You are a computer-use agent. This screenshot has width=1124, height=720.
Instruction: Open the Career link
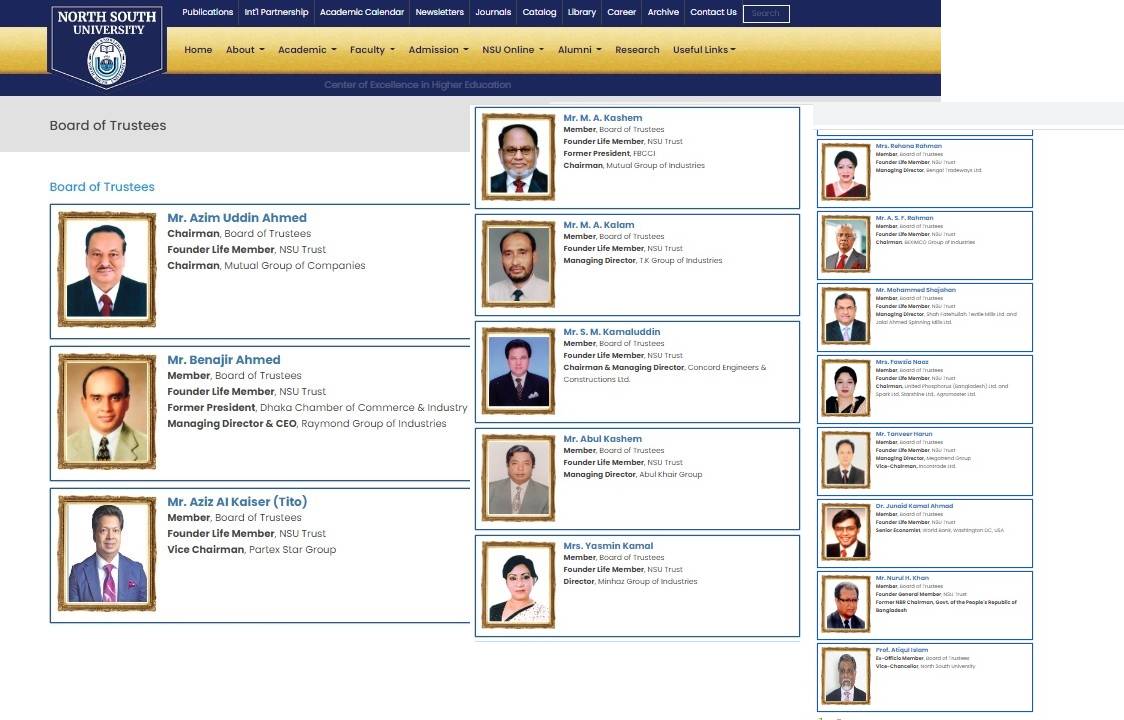[x=621, y=12]
